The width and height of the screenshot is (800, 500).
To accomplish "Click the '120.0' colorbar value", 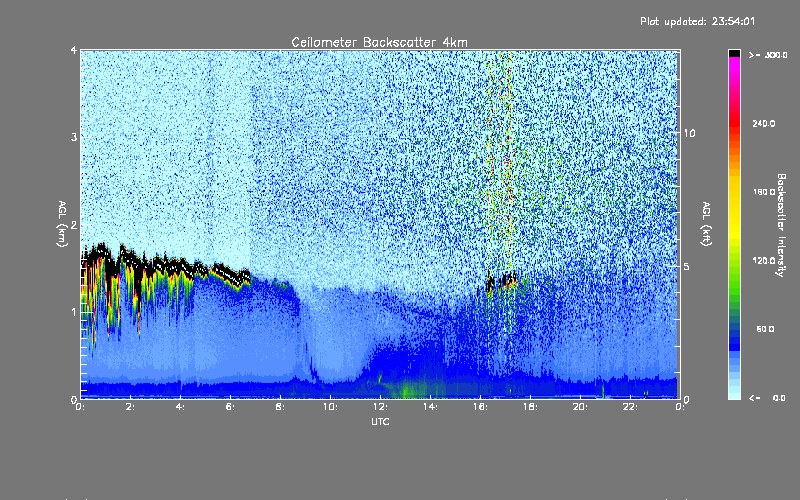I will coord(764,260).
